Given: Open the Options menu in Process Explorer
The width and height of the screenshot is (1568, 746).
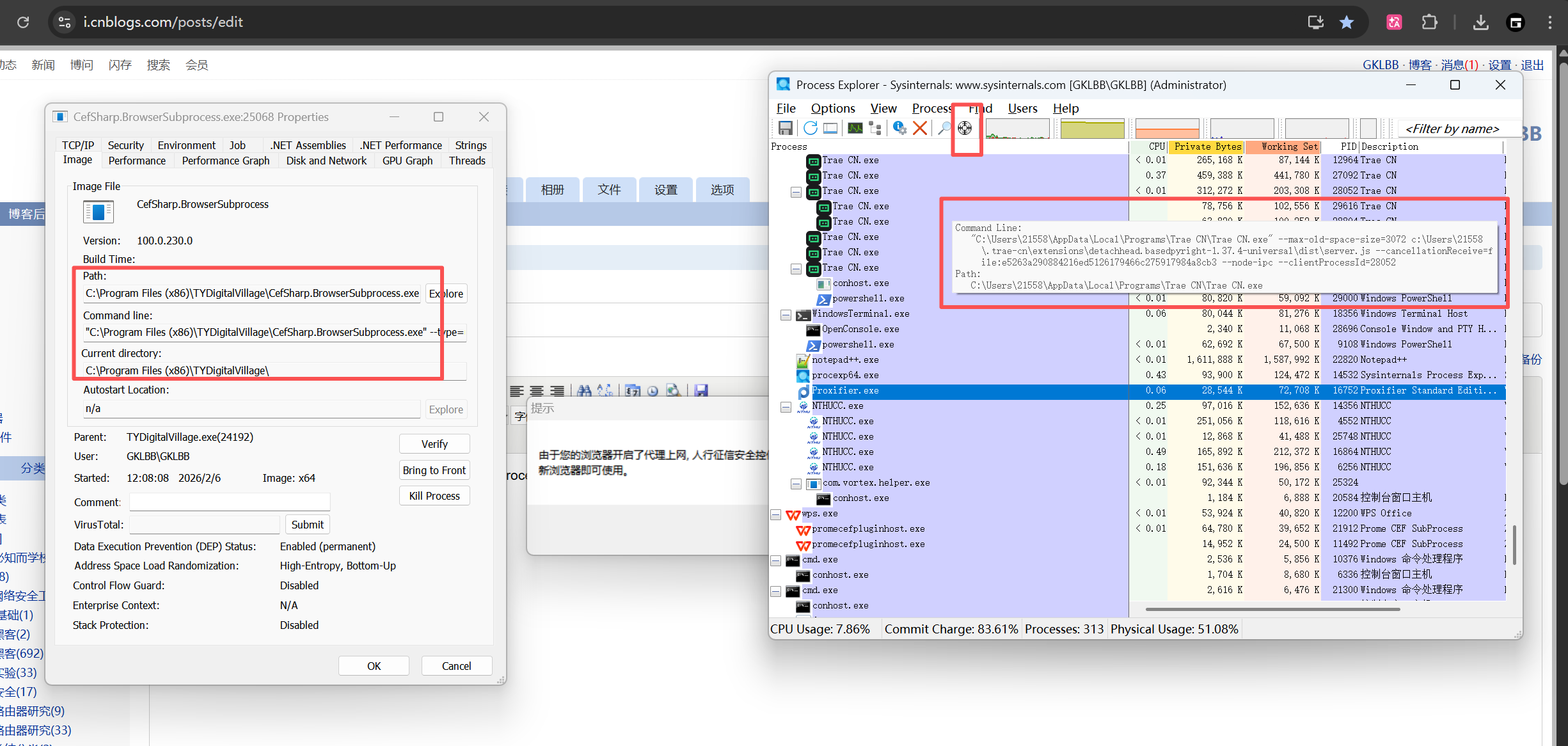Looking at the screenshot, I should coord(832,108).
